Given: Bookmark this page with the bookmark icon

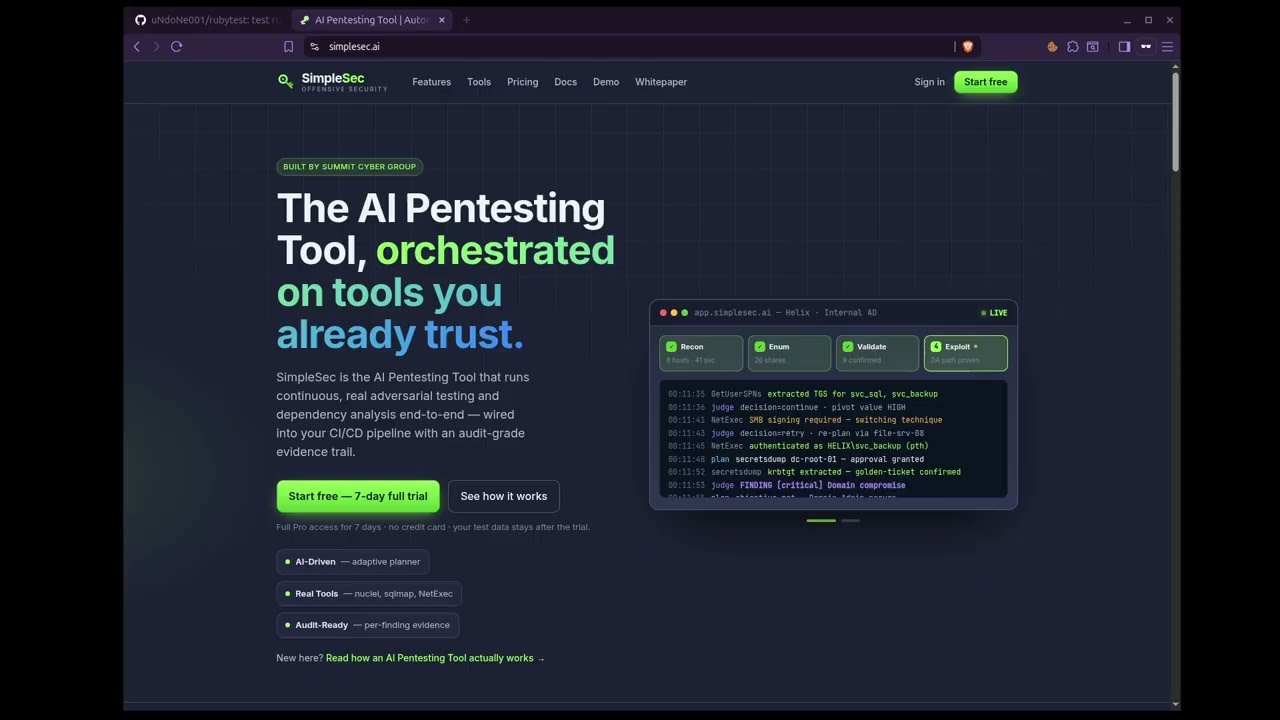Looking at the screenshot, I should click(x=289, y=46).
